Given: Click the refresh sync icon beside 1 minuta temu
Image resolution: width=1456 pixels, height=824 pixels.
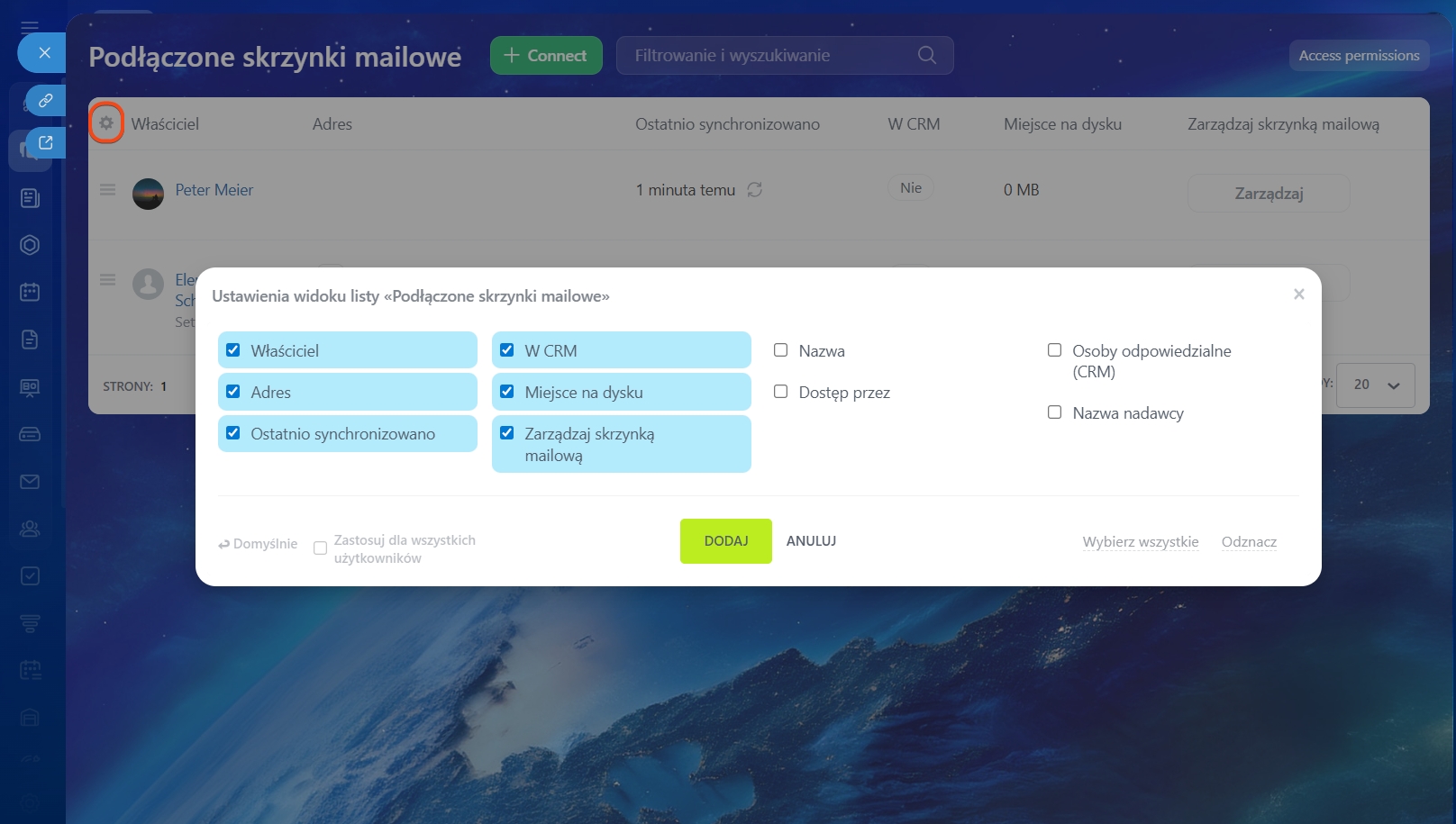Looking at the screenshot, I should [754, 190].
